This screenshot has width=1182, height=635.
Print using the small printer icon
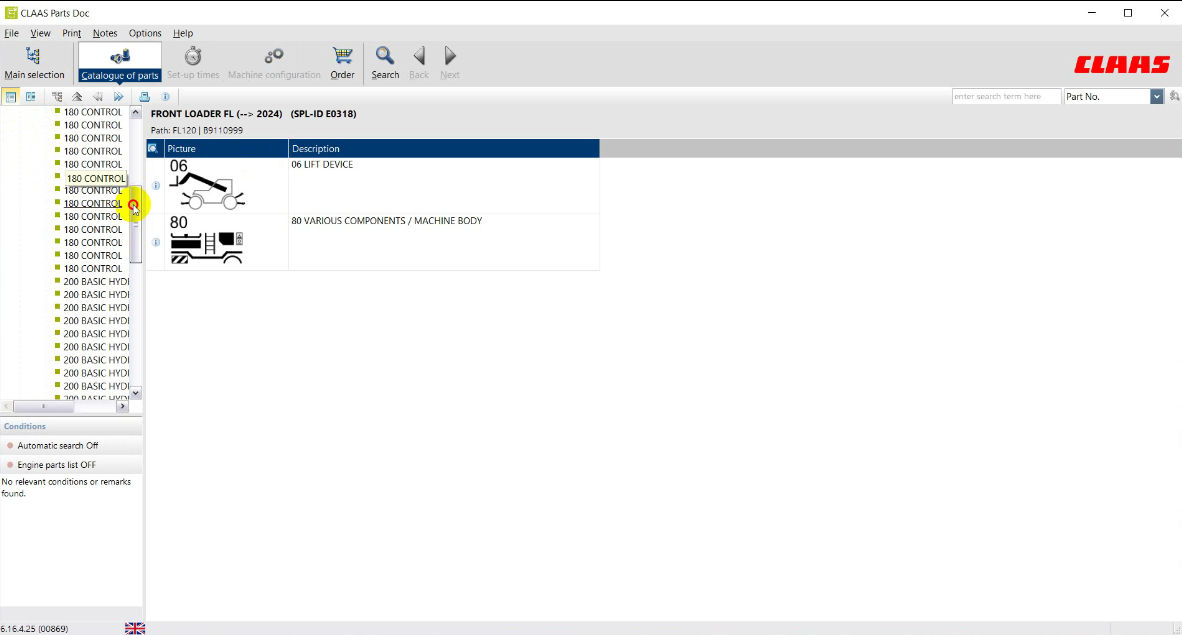145,97
